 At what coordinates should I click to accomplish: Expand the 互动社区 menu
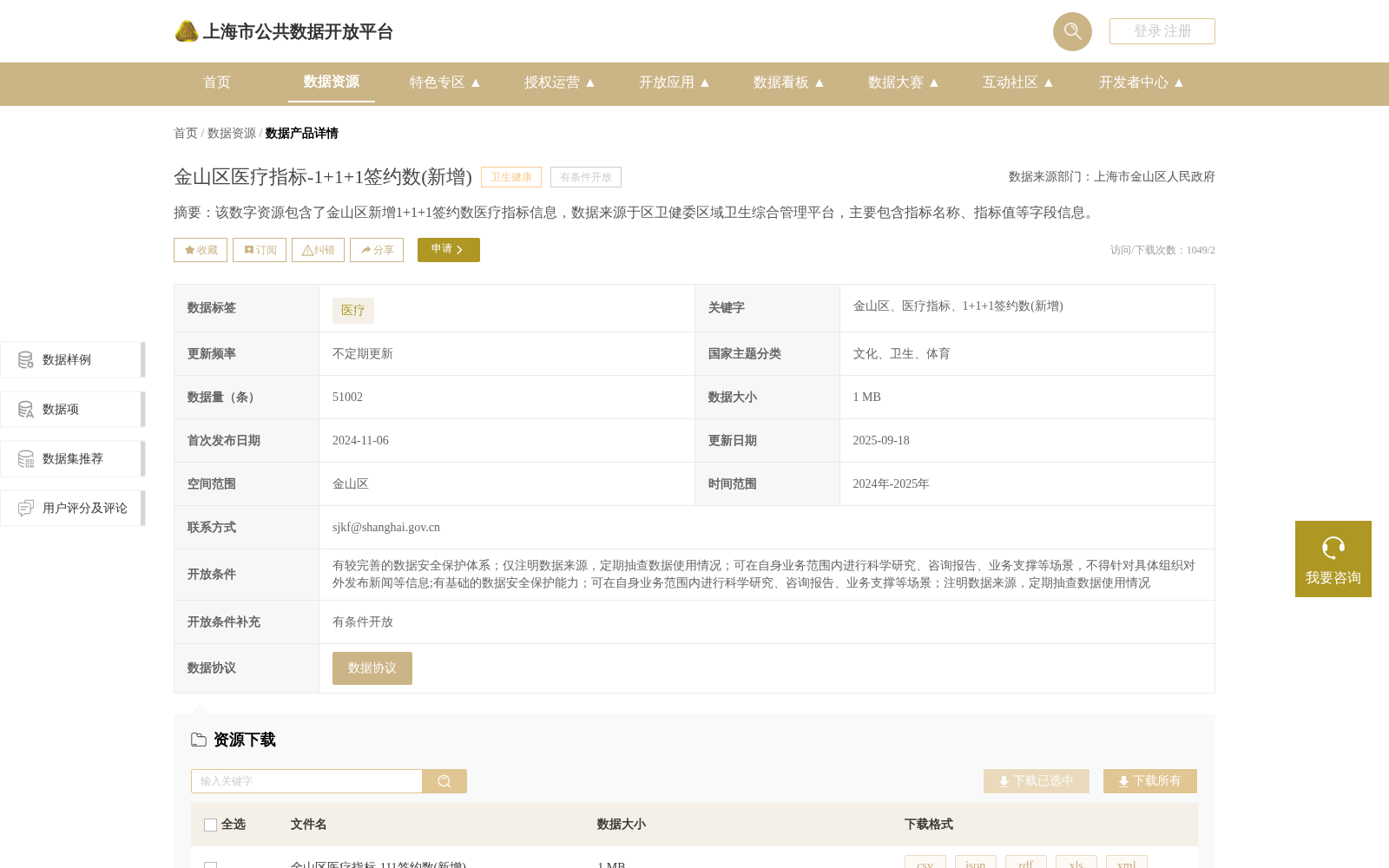(1018, 82)
